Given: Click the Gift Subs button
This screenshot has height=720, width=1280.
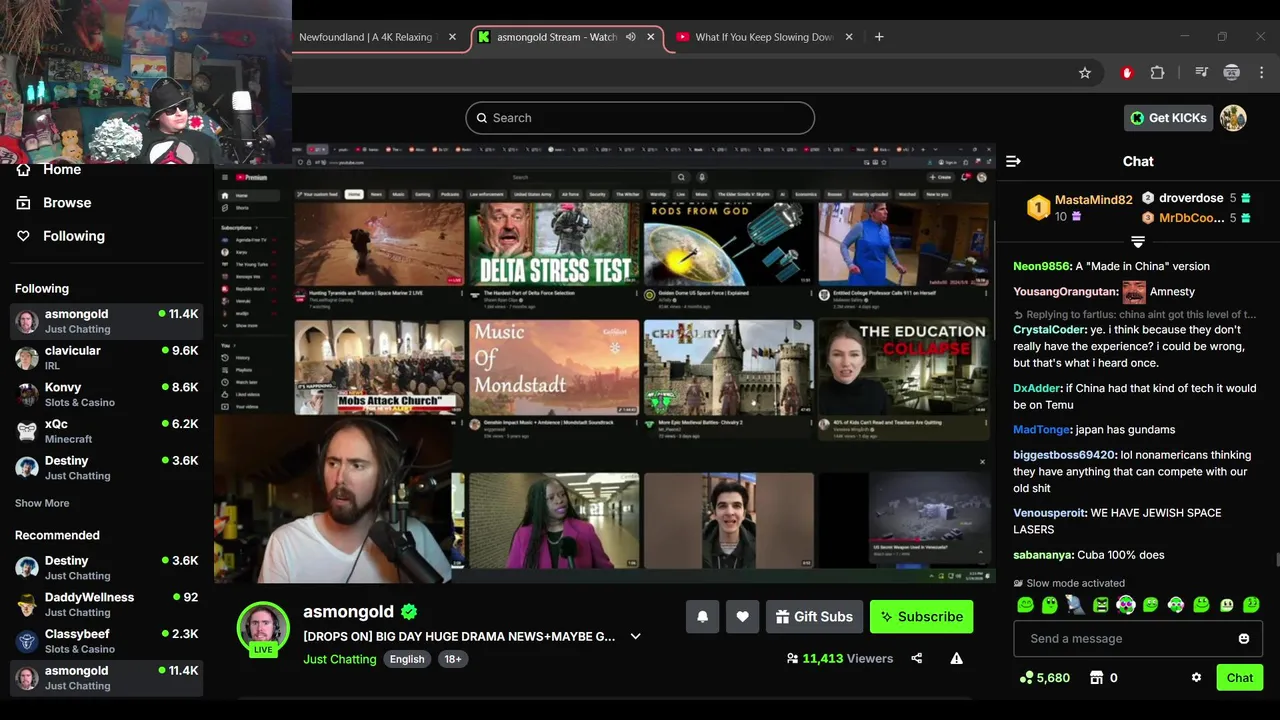Looking at the screenshot, I should [814, 617].
